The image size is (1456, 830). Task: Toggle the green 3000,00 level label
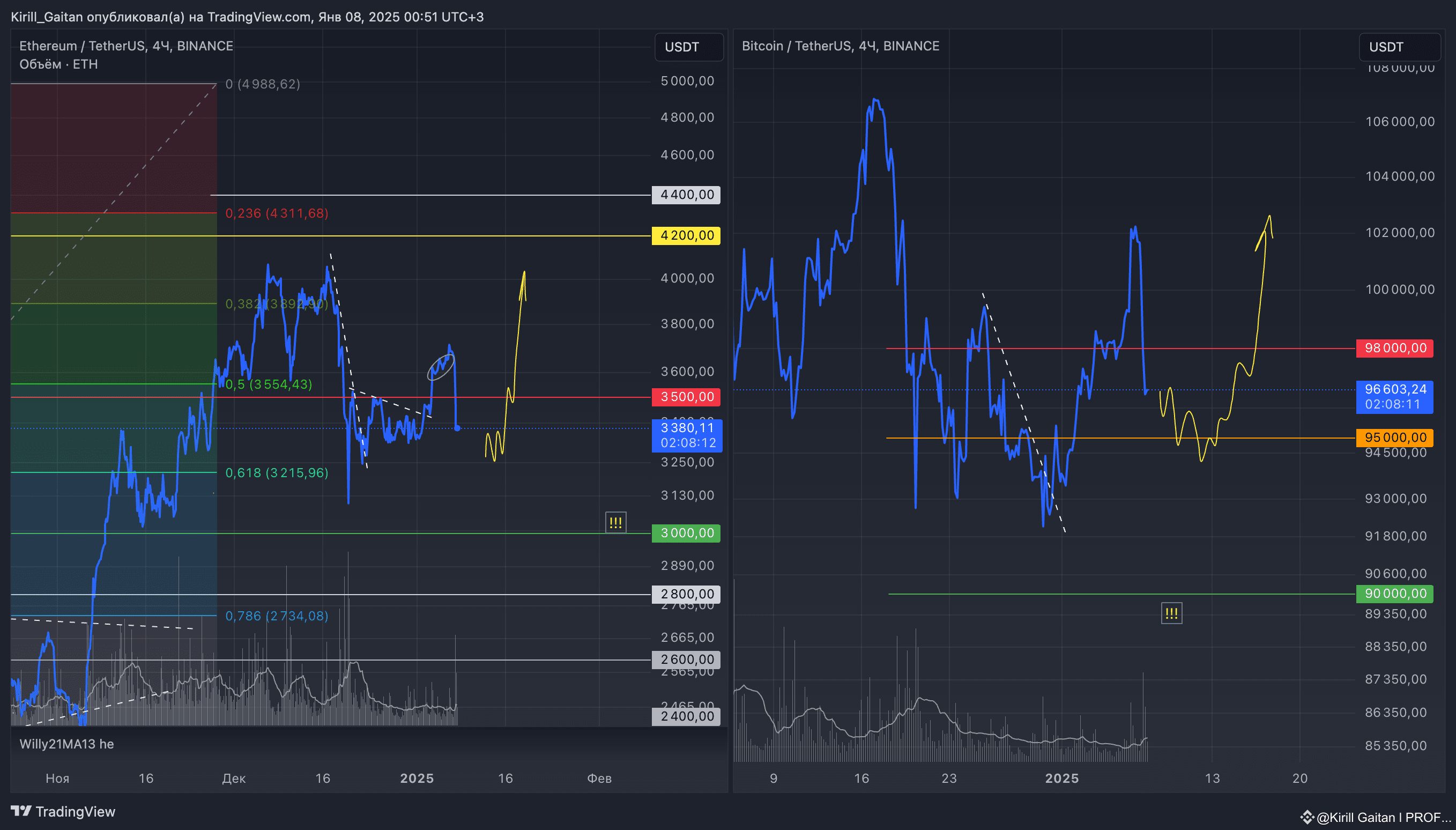[x=686, y=533]
